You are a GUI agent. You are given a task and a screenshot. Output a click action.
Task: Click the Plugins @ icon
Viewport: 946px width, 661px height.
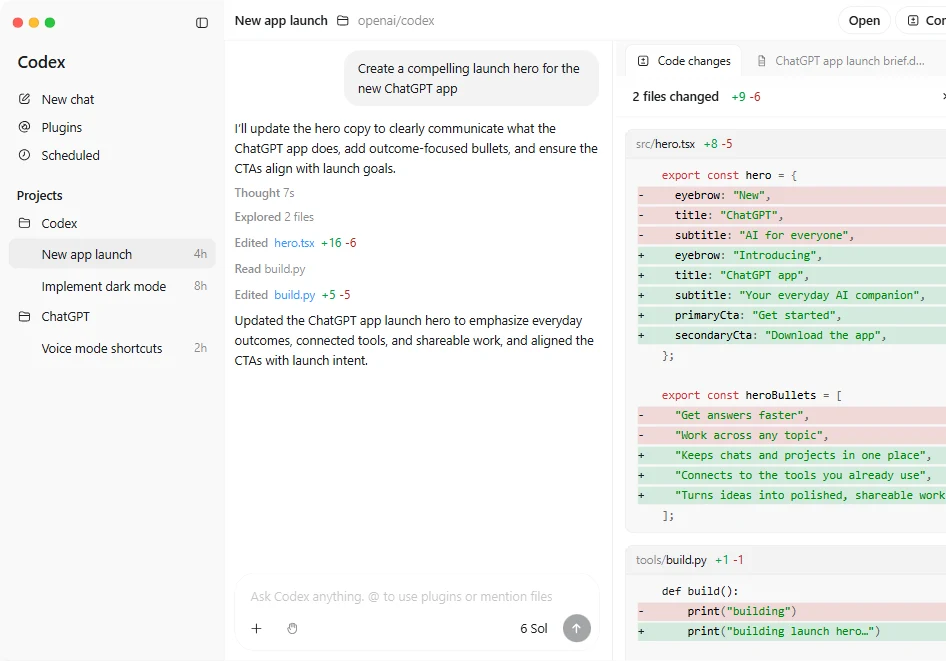pyautogui.click(x=24, y=127)
